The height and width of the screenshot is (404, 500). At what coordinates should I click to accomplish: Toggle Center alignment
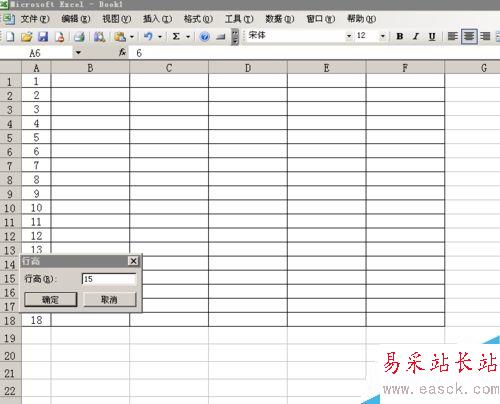point(469,36)
